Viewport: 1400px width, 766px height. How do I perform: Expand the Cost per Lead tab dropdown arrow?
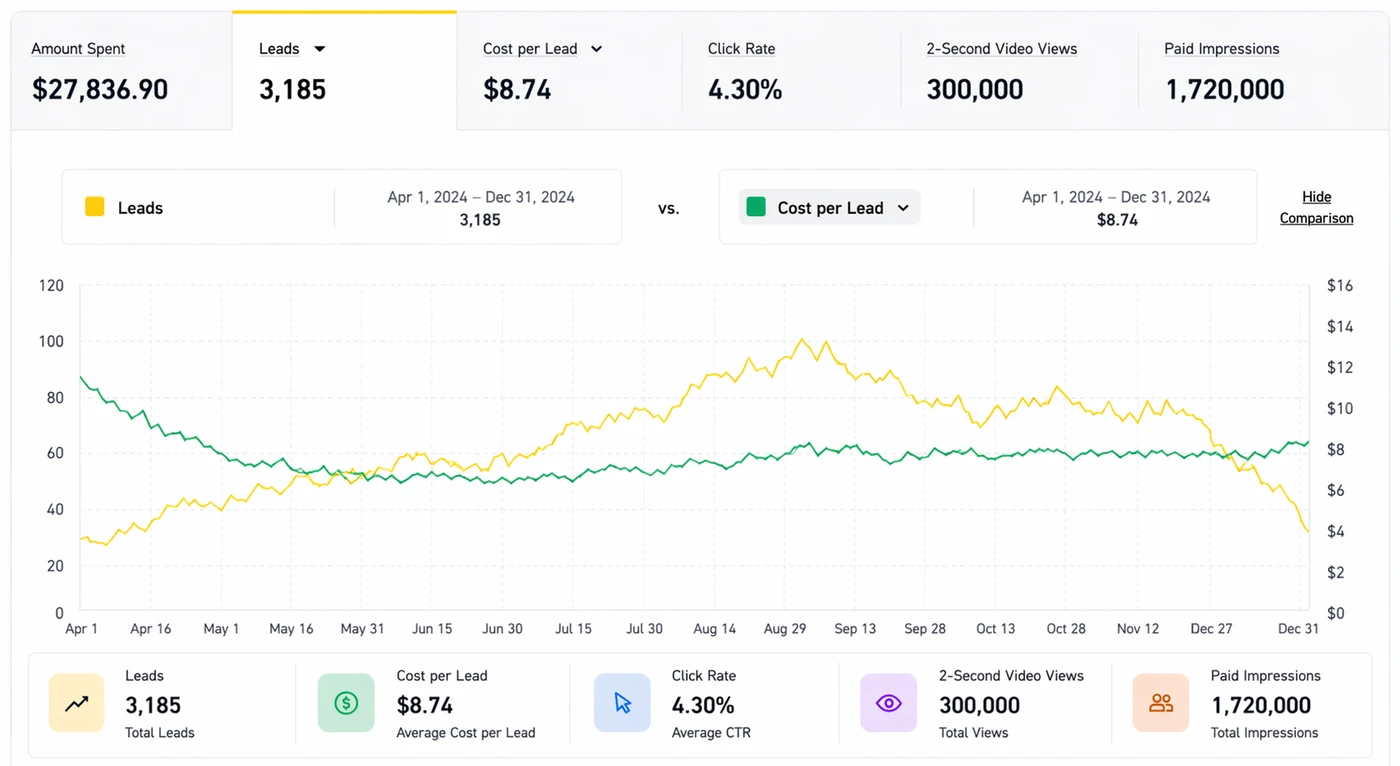[x=597, y=49]
